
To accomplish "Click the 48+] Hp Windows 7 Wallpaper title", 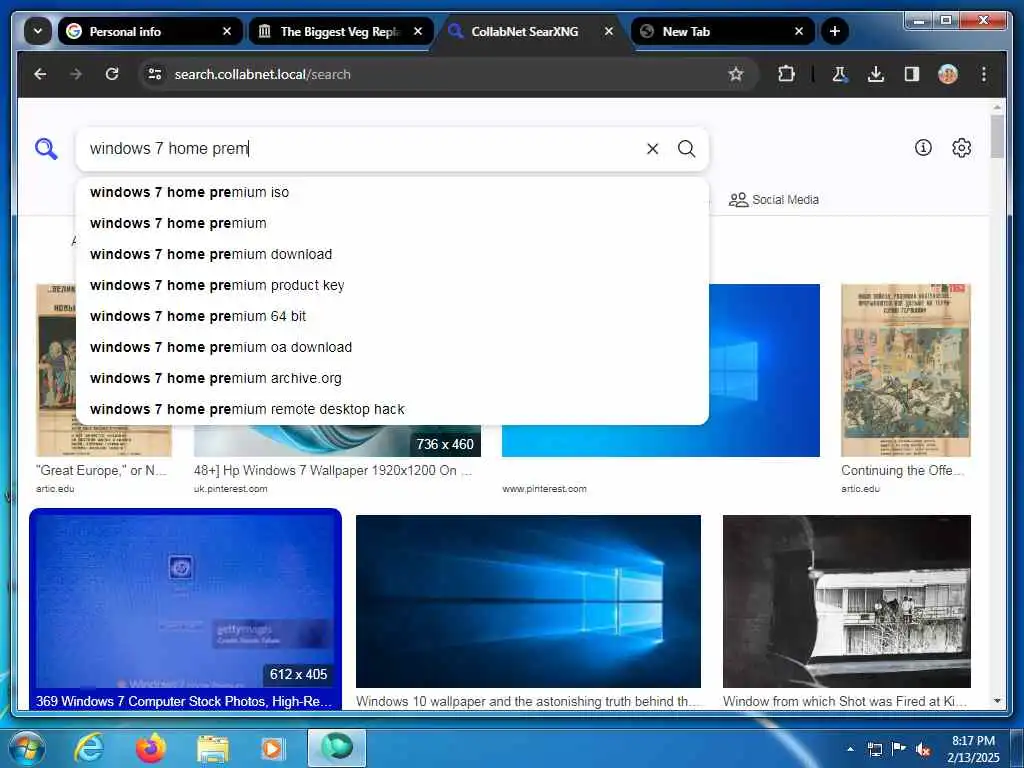I will click(x=333, y=470).
